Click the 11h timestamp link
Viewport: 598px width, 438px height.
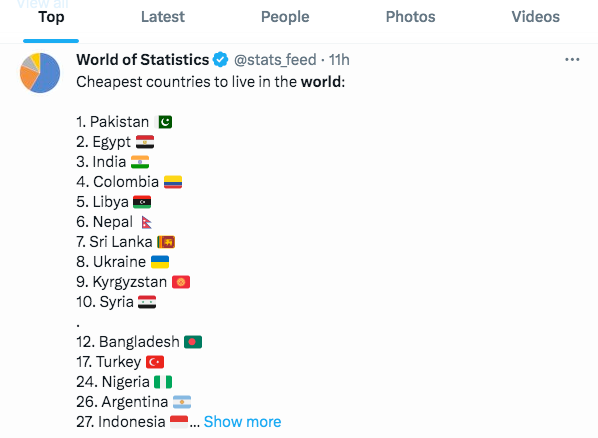339,60
